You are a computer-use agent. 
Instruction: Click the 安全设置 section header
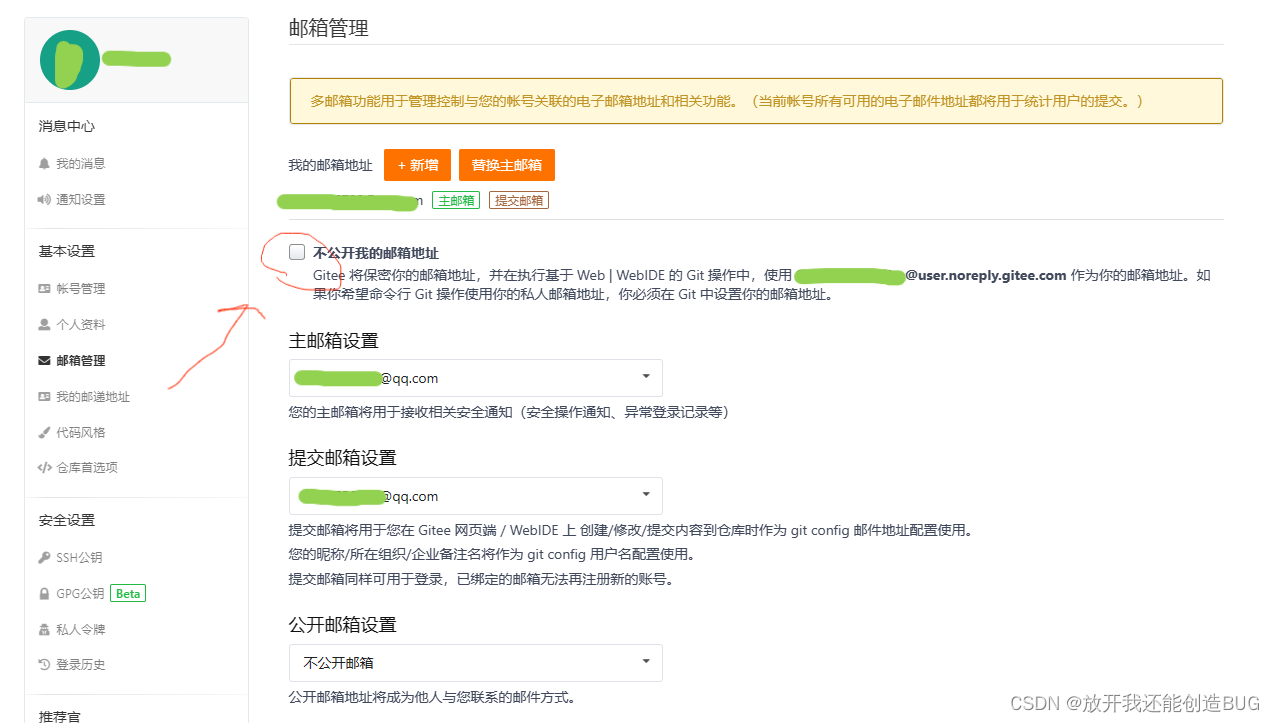point(67,520)
